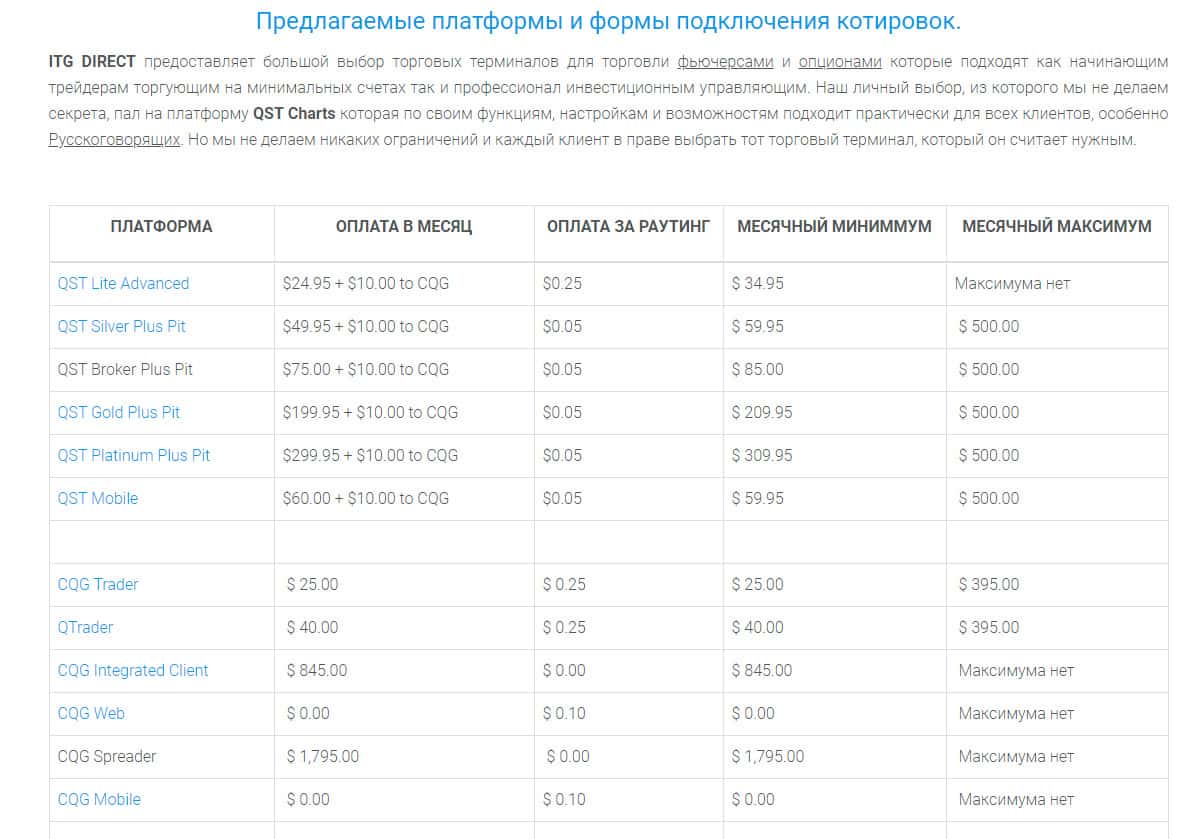The image size is (1192, 839).
Task: Click $ 1,795.00 monthly minimum in CQG Spreader row
Action: pyautogui.click(x=768, y=756)
